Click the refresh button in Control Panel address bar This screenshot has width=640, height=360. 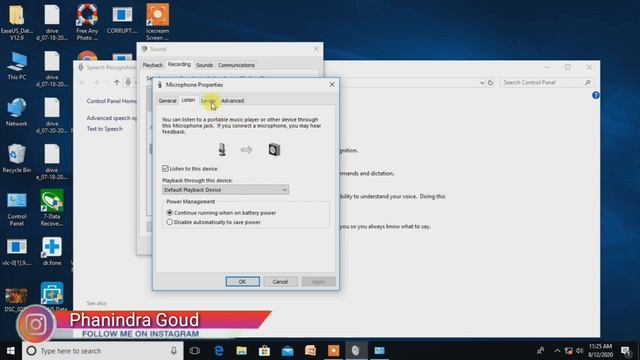coord(490,82)
